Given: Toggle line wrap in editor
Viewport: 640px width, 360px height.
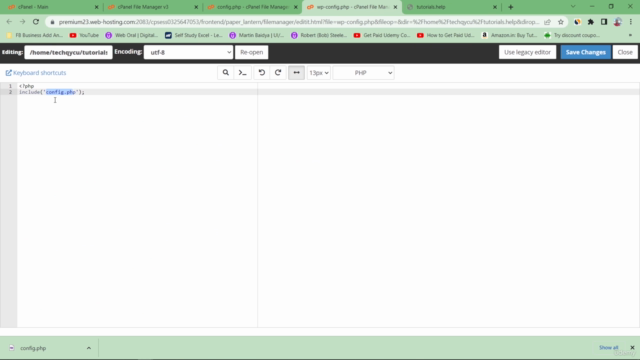Looking at the screenshot, I should pos(296,73).
